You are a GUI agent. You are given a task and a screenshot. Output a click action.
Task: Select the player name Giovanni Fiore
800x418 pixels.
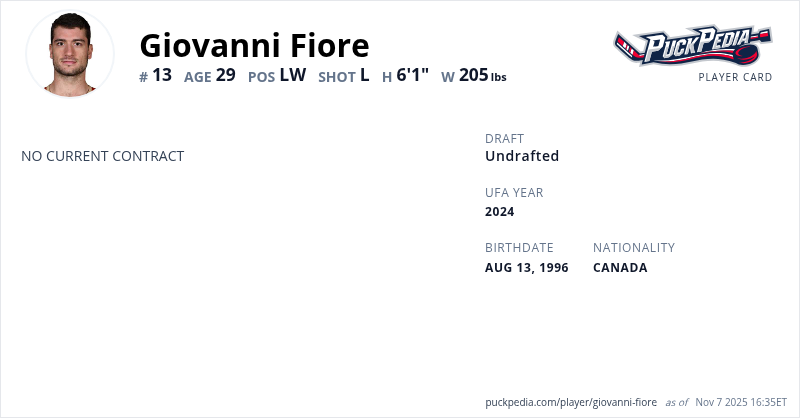pos(254,45)
